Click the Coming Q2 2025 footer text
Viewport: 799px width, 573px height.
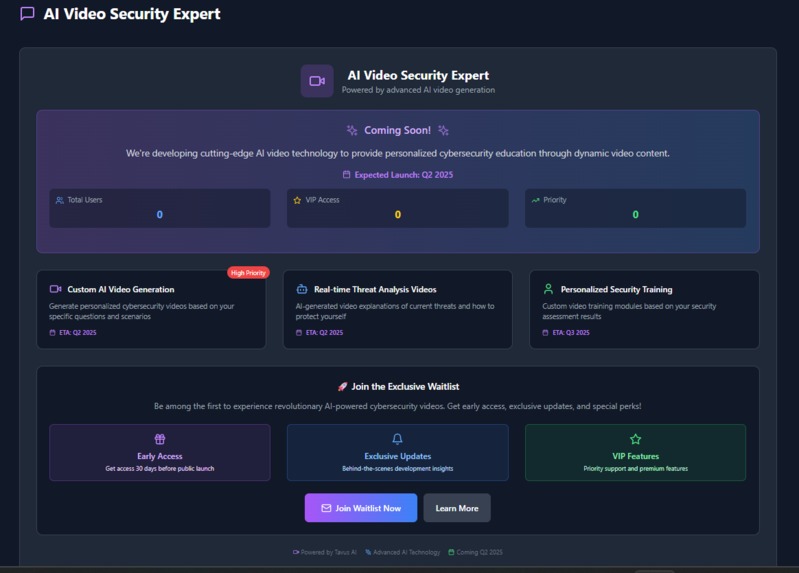[x=479, y=552]
